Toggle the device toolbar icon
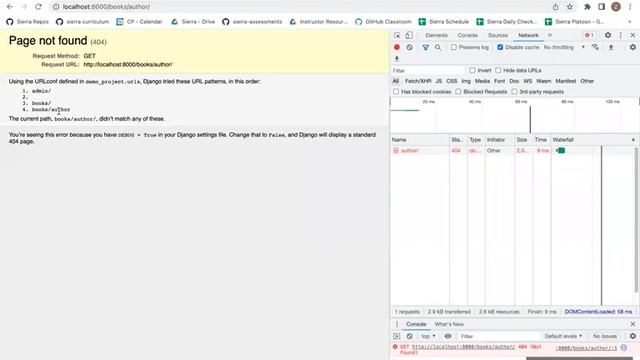Image resolution: width=640 pixels, height=360 pixels. 409,36
